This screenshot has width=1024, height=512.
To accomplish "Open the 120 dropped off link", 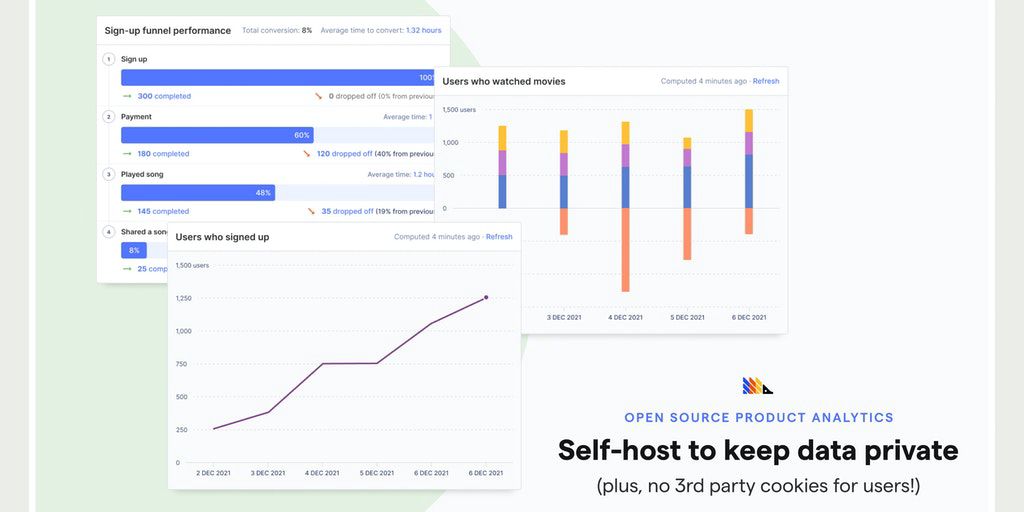I will click(345, 154).
